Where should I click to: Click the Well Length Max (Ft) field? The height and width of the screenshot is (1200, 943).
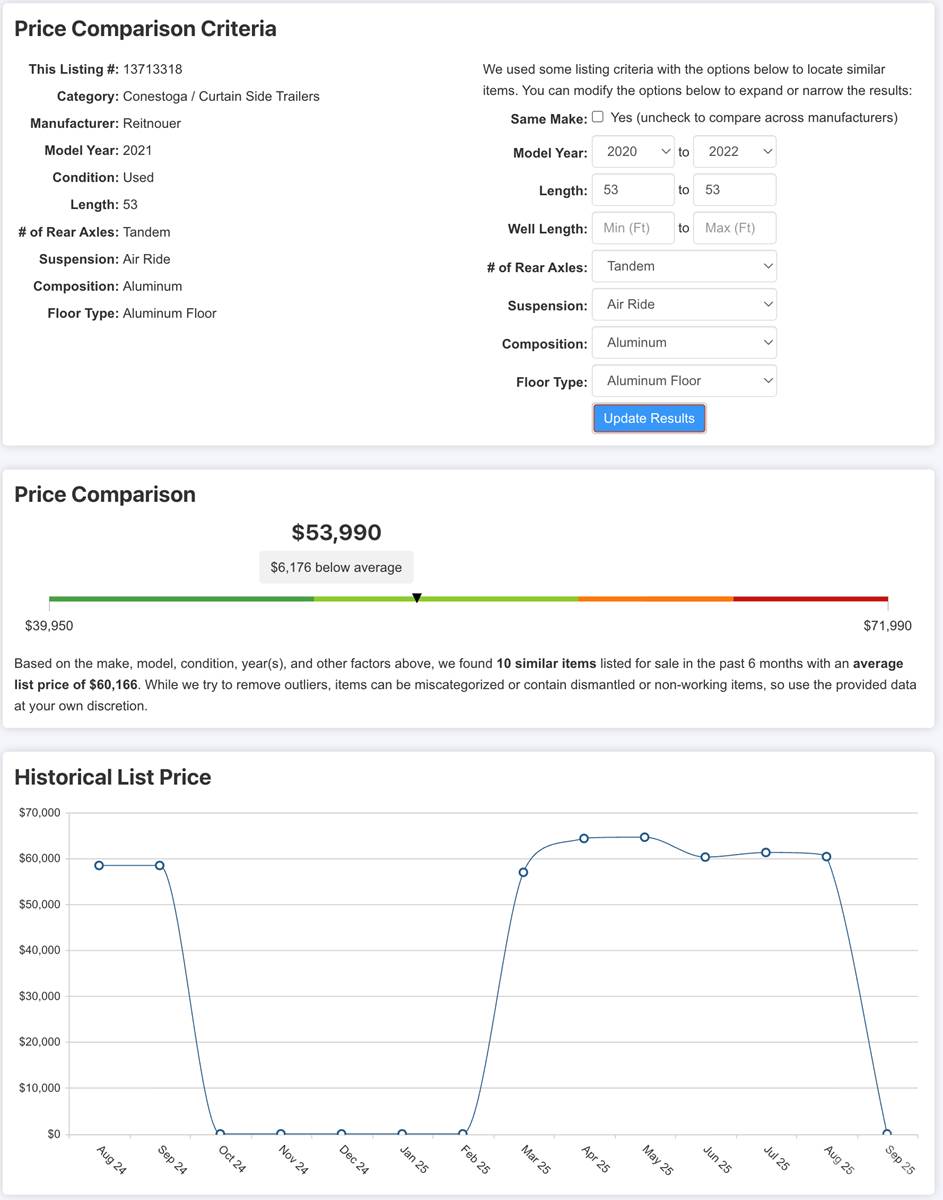(x=735, y=228)
